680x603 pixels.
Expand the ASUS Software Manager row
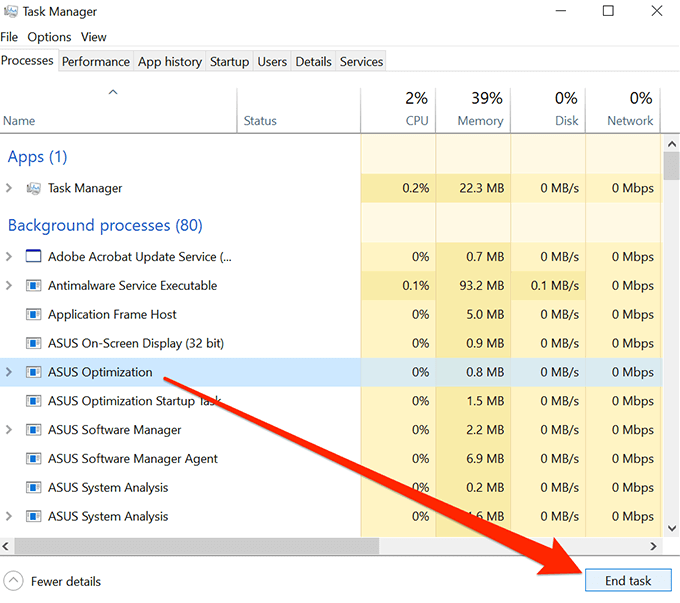point(9,430)
